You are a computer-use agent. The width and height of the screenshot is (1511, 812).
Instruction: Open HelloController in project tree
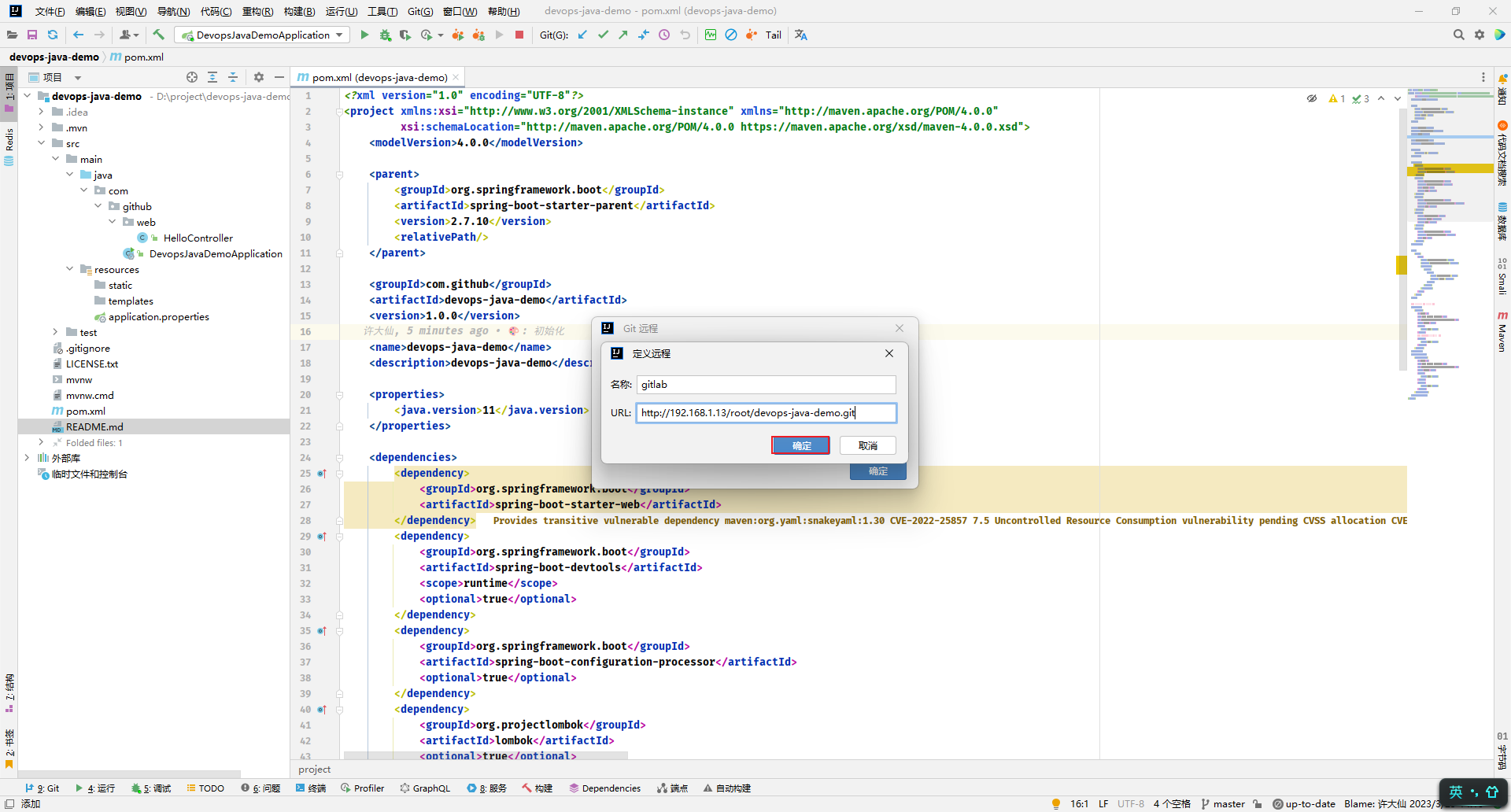[x=198, y=238]
